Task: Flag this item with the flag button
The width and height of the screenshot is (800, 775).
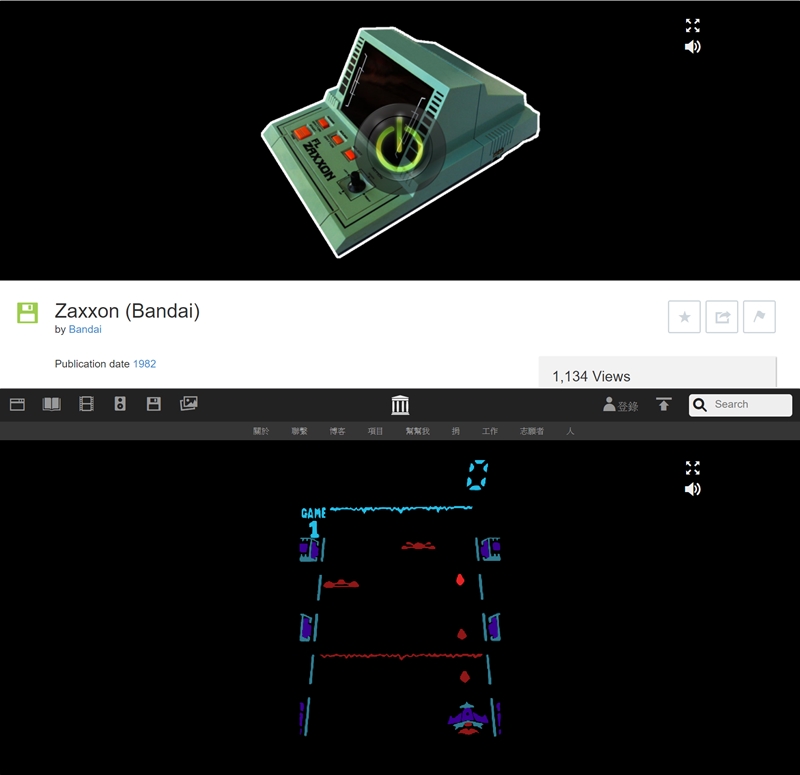Action: (x=759, y=317)
